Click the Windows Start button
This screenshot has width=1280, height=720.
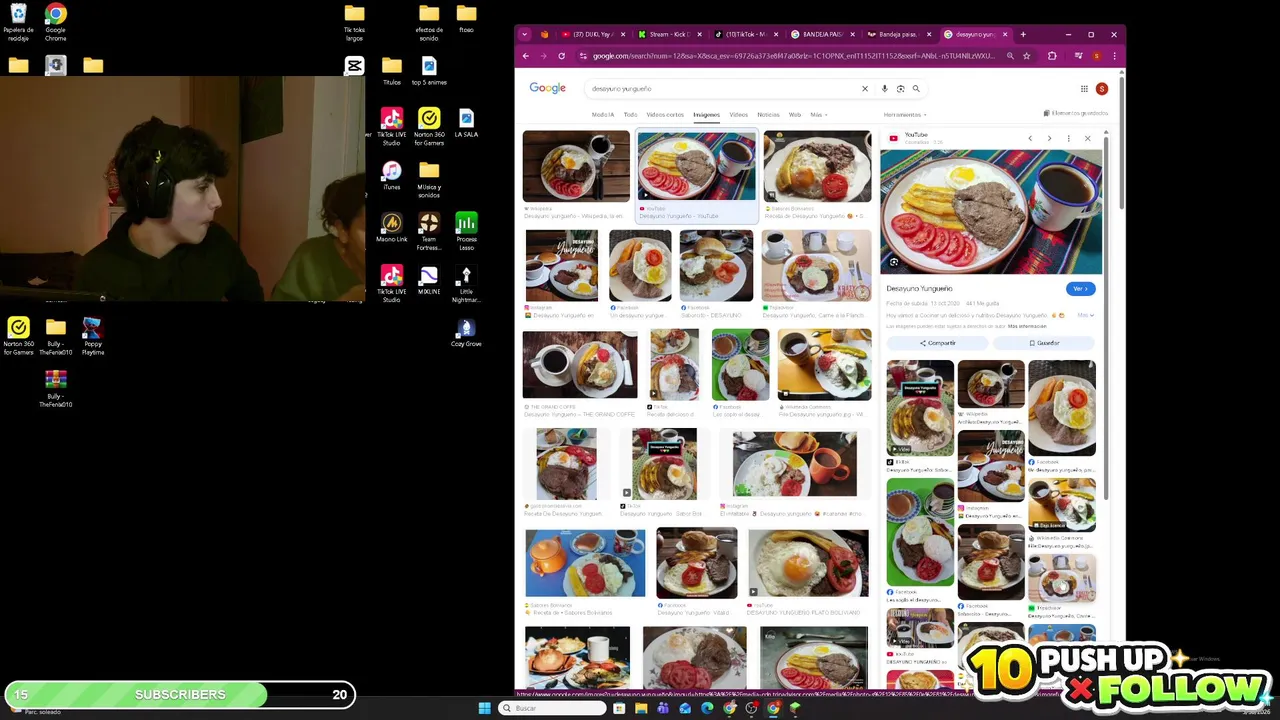click(484, 708)
